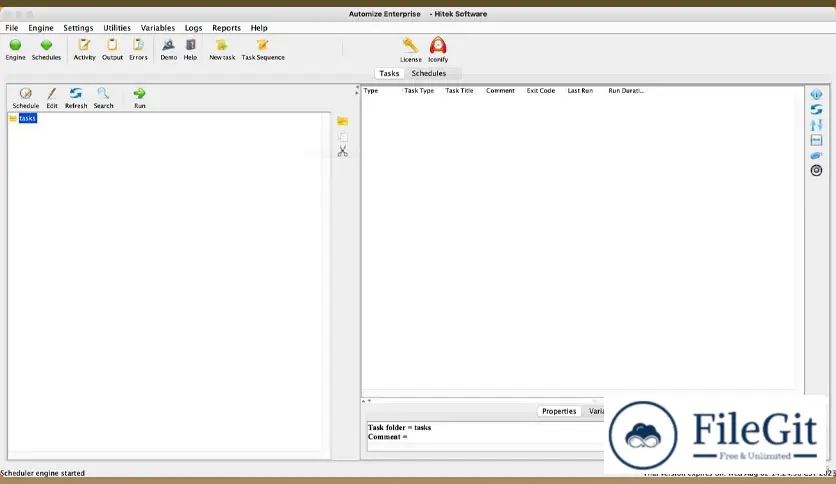The height and width of the screenshot is (484, 836).
Task: Click the split pane collapse arrows near tree
Action: tap(357, 90)
